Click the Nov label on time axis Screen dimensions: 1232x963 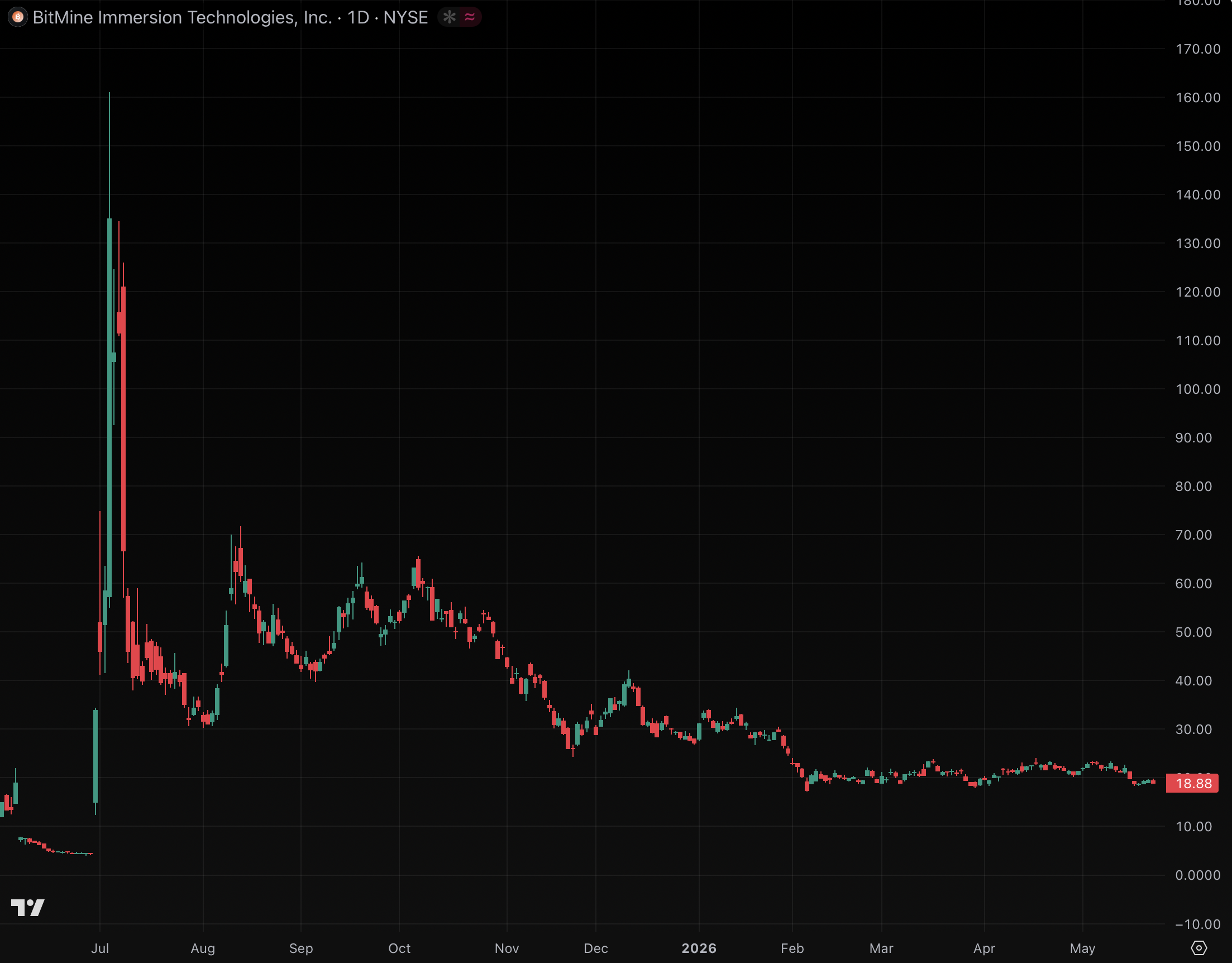pos(507,948)
